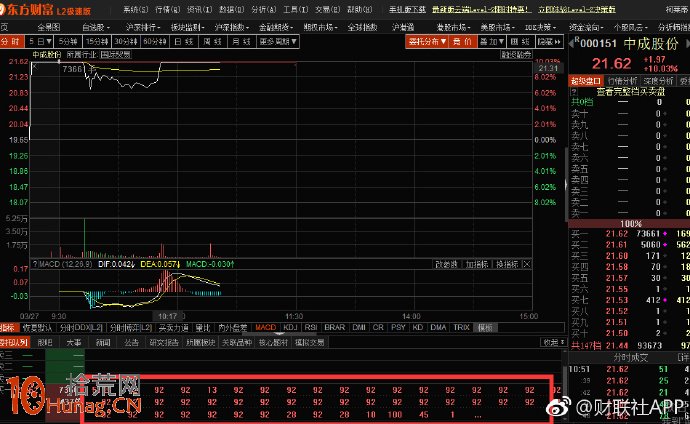Switch to the 分时 chart tab
The image size is (690, 424).
[11, 41]
